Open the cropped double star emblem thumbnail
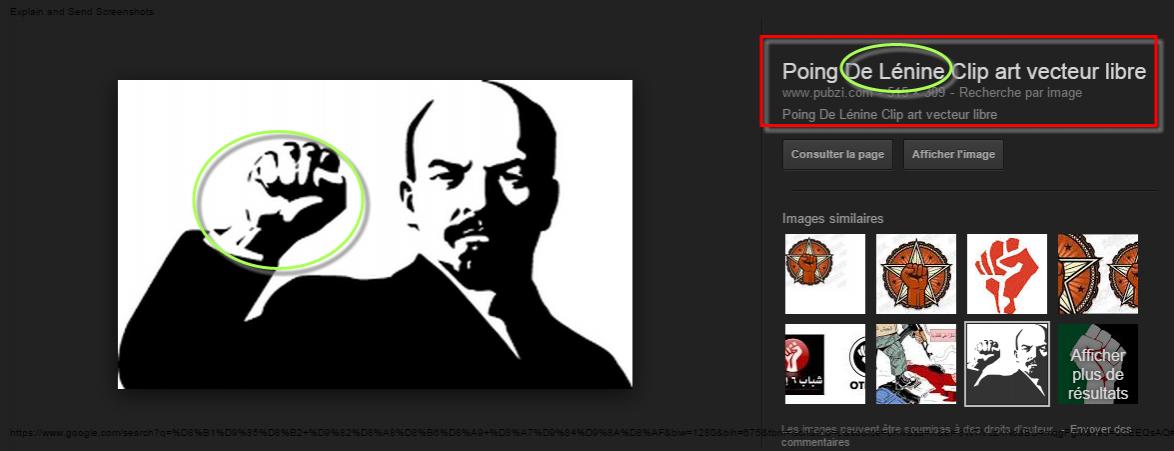Screen dimensions: 1174x451 tap(1098, 273)
